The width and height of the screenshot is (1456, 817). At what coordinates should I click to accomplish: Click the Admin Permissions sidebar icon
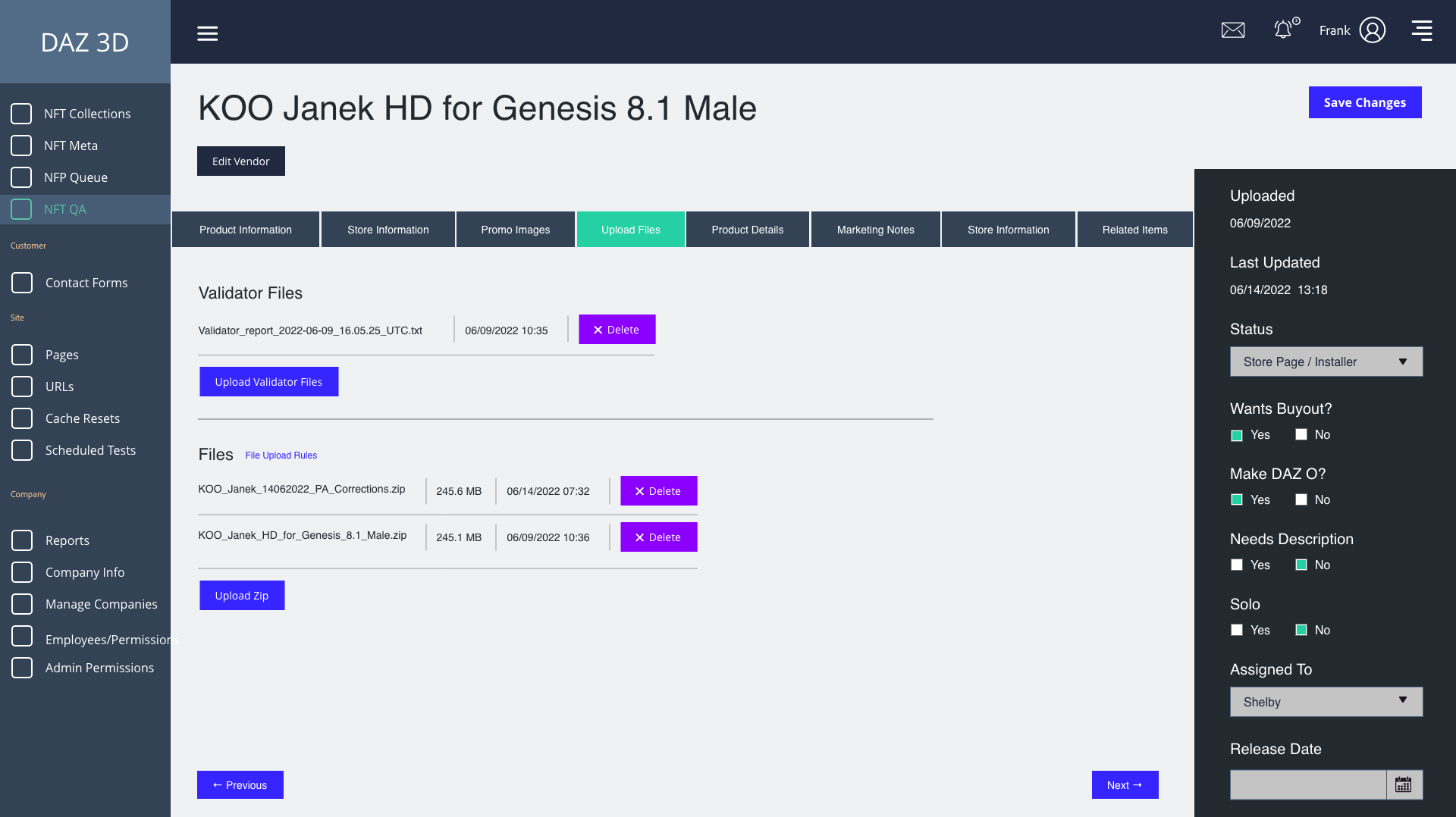(22, 668)
